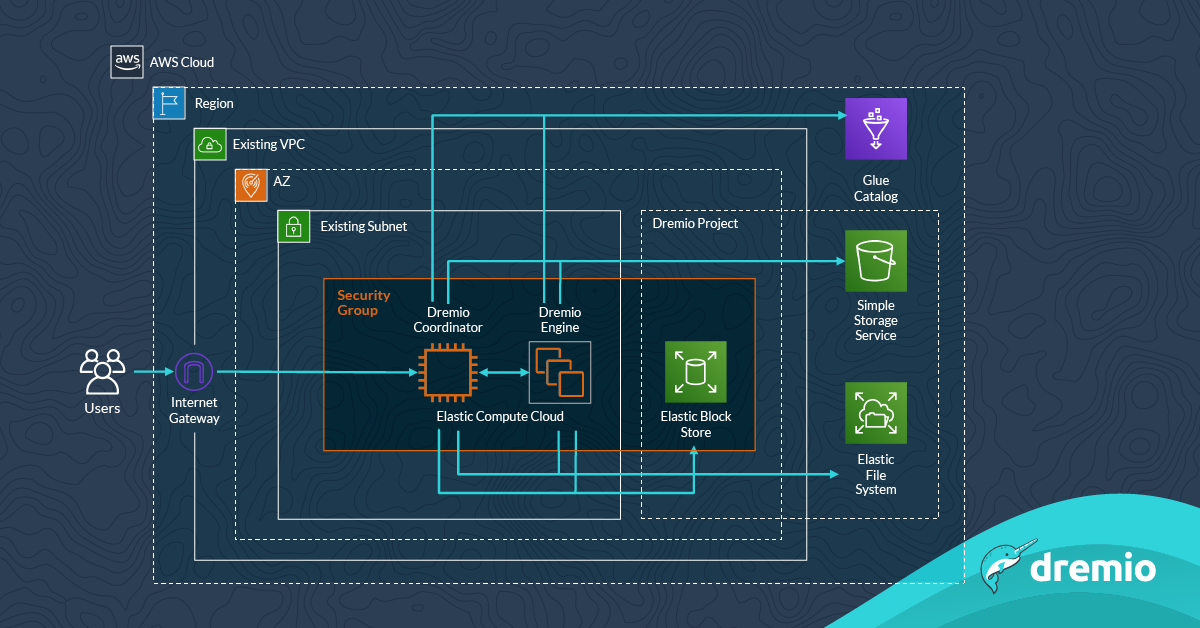This screenshot has width=1200, height=628.
Task: Select the Elastic Block Store icon
Action: click(x=695, y=371)
